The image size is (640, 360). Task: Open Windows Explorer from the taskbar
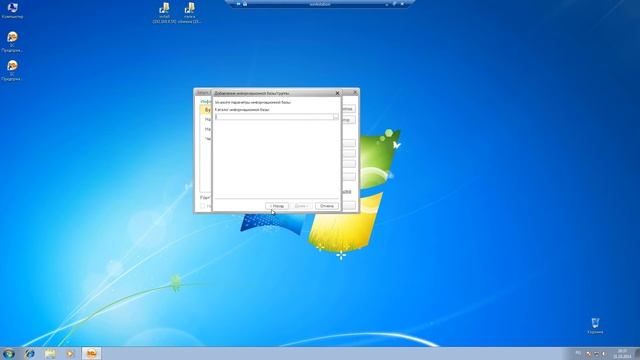click(50, 353)
